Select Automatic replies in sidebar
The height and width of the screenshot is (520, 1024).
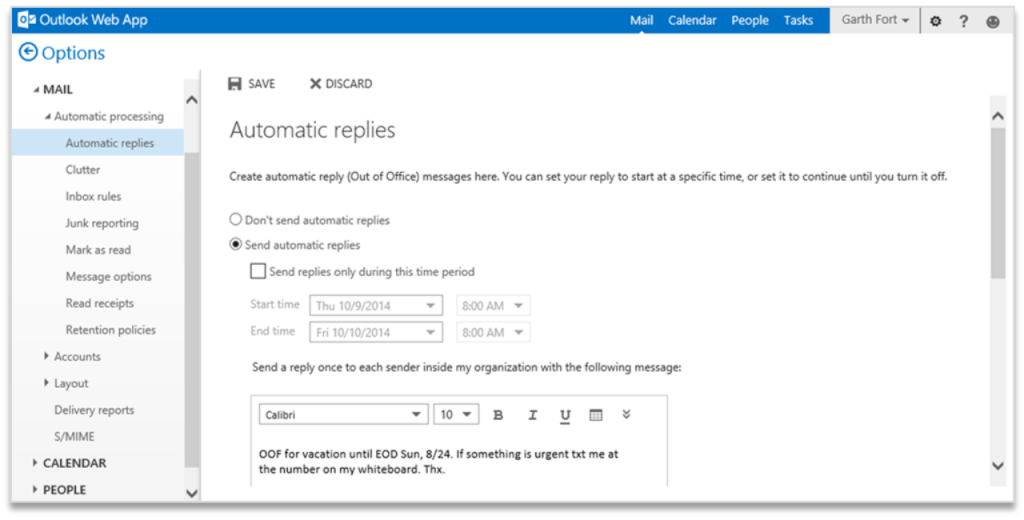click(x=98, y=142)
